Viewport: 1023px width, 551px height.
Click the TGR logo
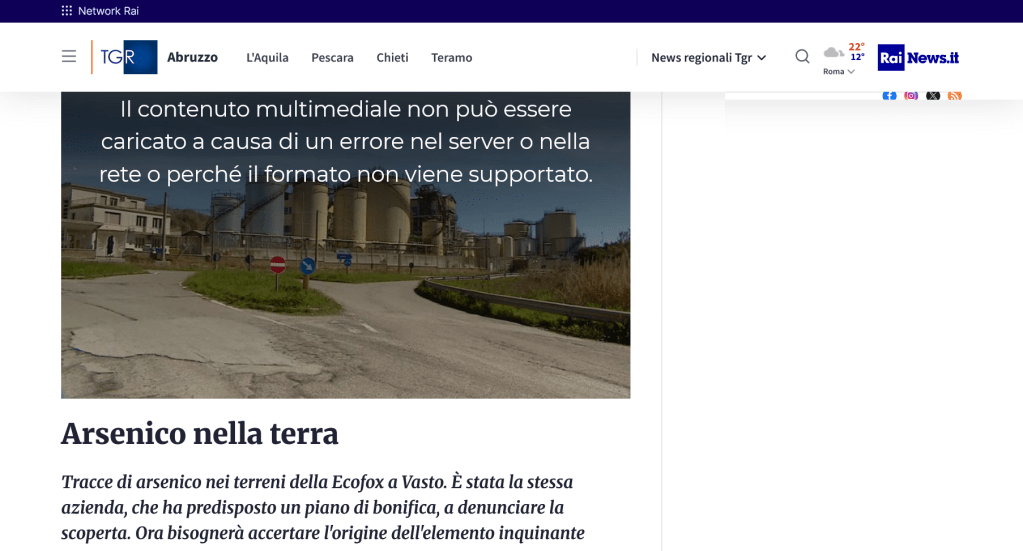[125, 57]
